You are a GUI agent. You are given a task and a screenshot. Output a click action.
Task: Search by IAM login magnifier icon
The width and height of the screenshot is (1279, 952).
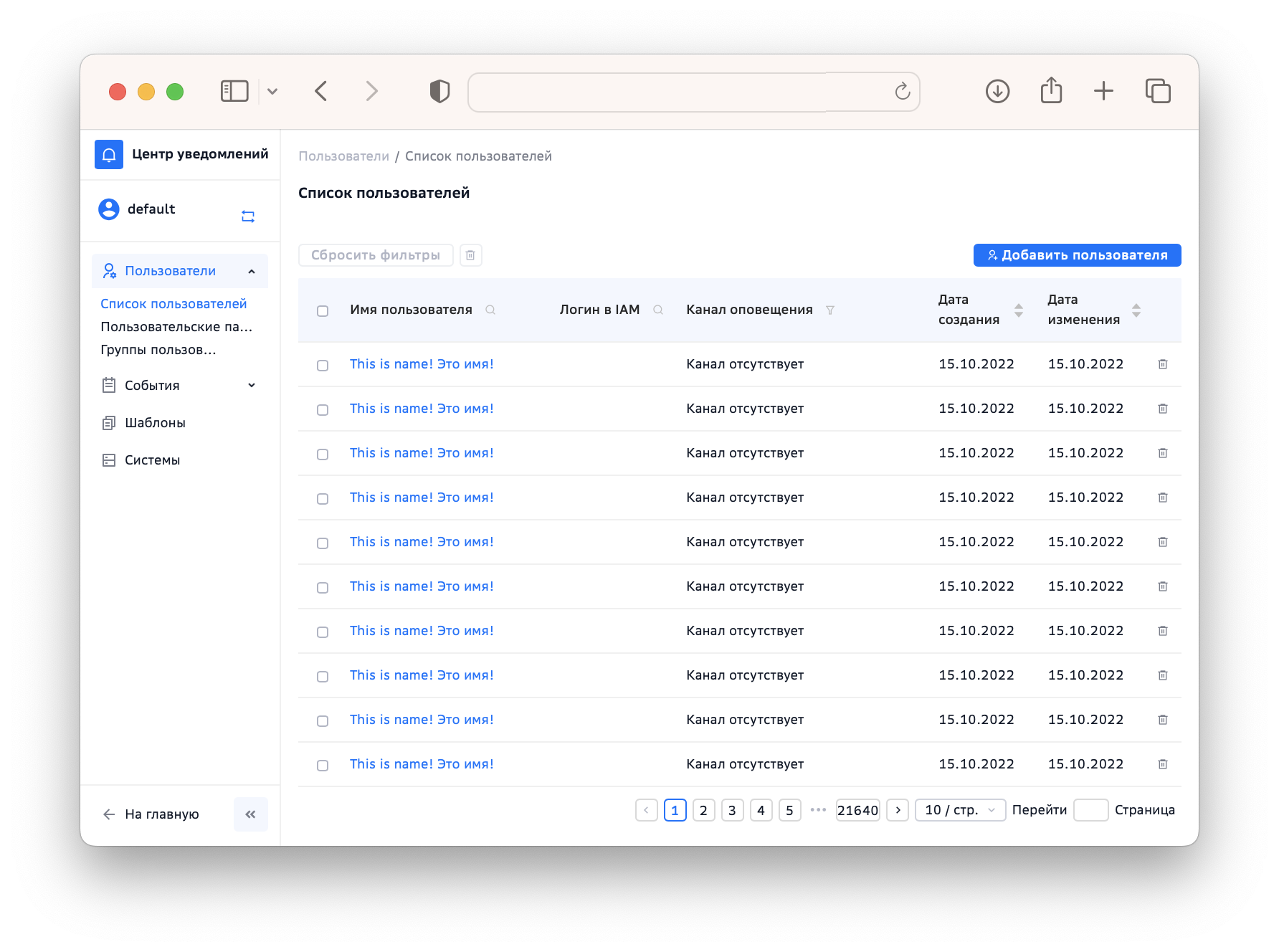(658, 310)
